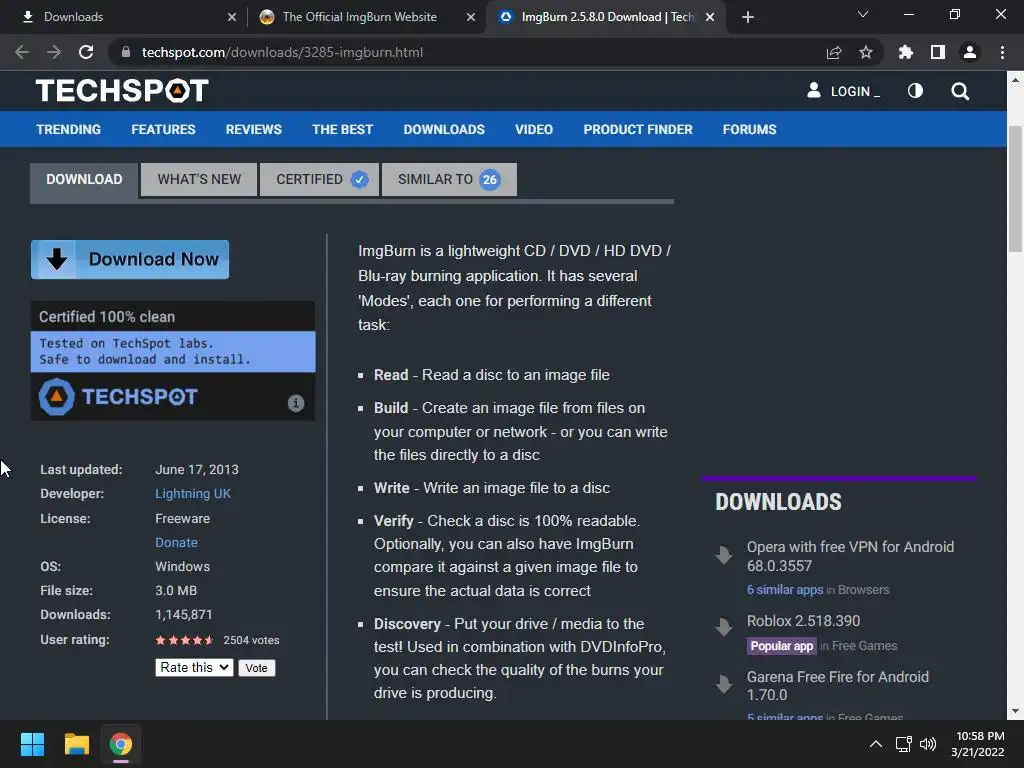Open the clock showing 10:58 PM
The image size is (1024, 768).
click(978, 744)
